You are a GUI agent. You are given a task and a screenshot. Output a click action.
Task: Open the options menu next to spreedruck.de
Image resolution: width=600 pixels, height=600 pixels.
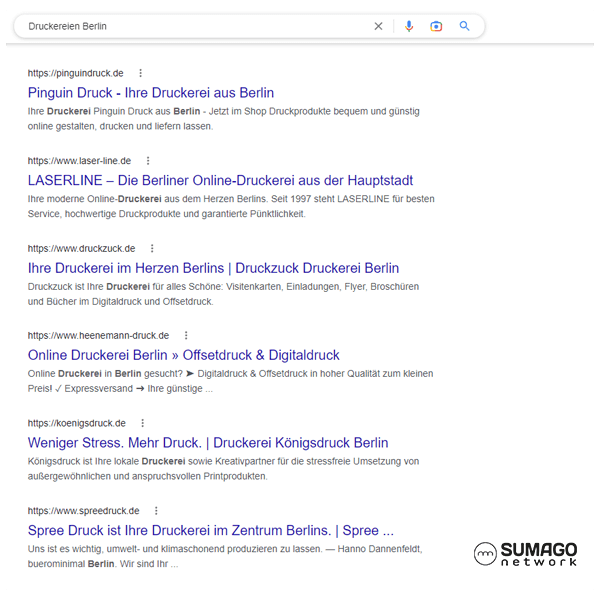click(156, 511)
